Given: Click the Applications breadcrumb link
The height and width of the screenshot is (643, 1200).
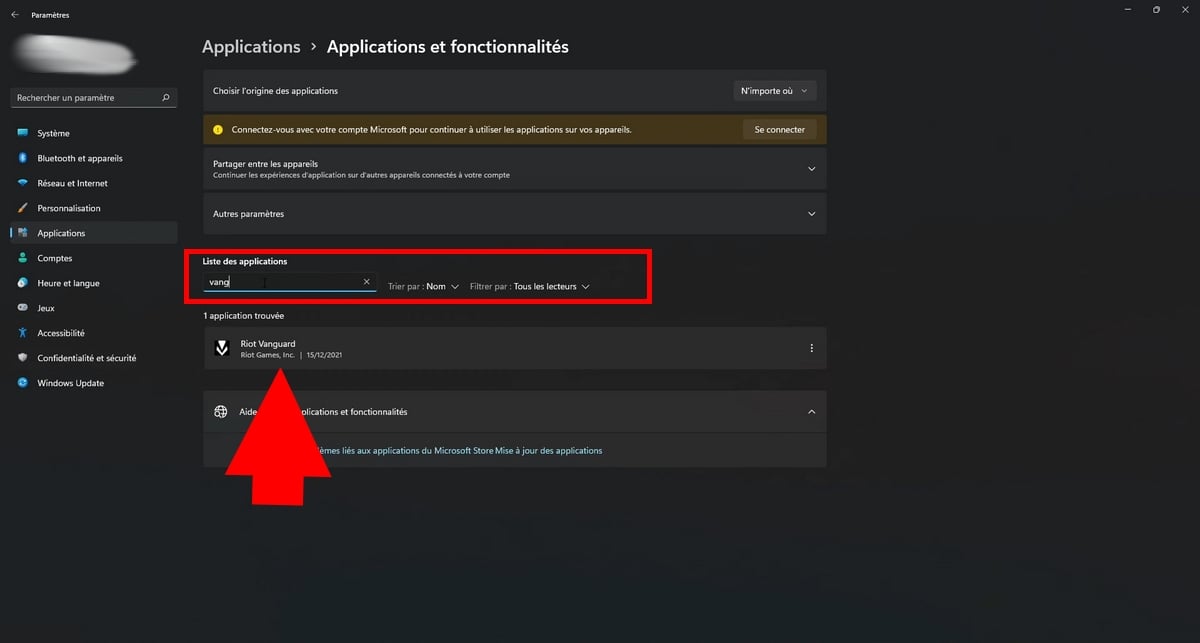Looking at the screenshot, I should [x=251, y=47].
